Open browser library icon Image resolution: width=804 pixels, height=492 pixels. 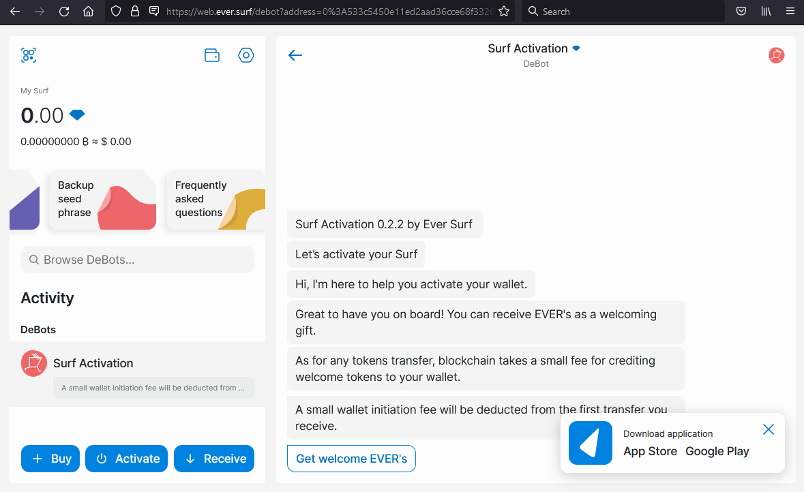tap(766, 11)
